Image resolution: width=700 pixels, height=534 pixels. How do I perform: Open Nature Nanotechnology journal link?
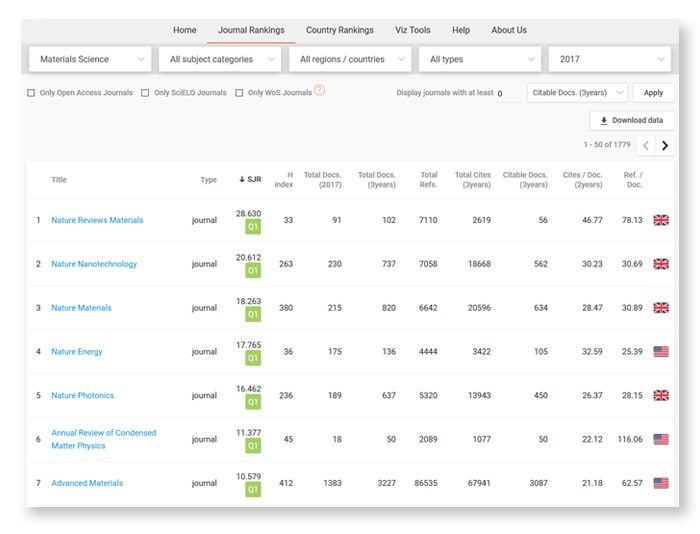click(x=94, y=264)
